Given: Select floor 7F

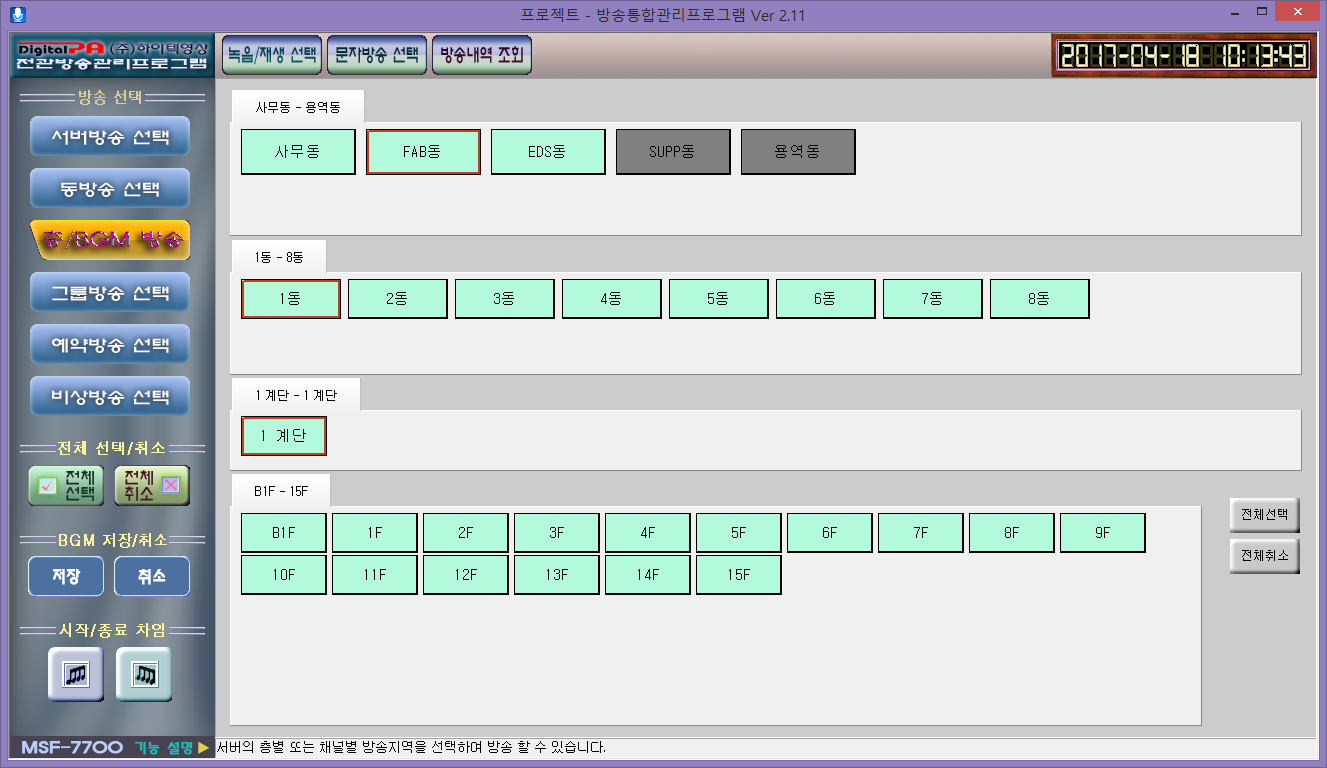Looking at the screenshot, I should [x=921, y=533].
